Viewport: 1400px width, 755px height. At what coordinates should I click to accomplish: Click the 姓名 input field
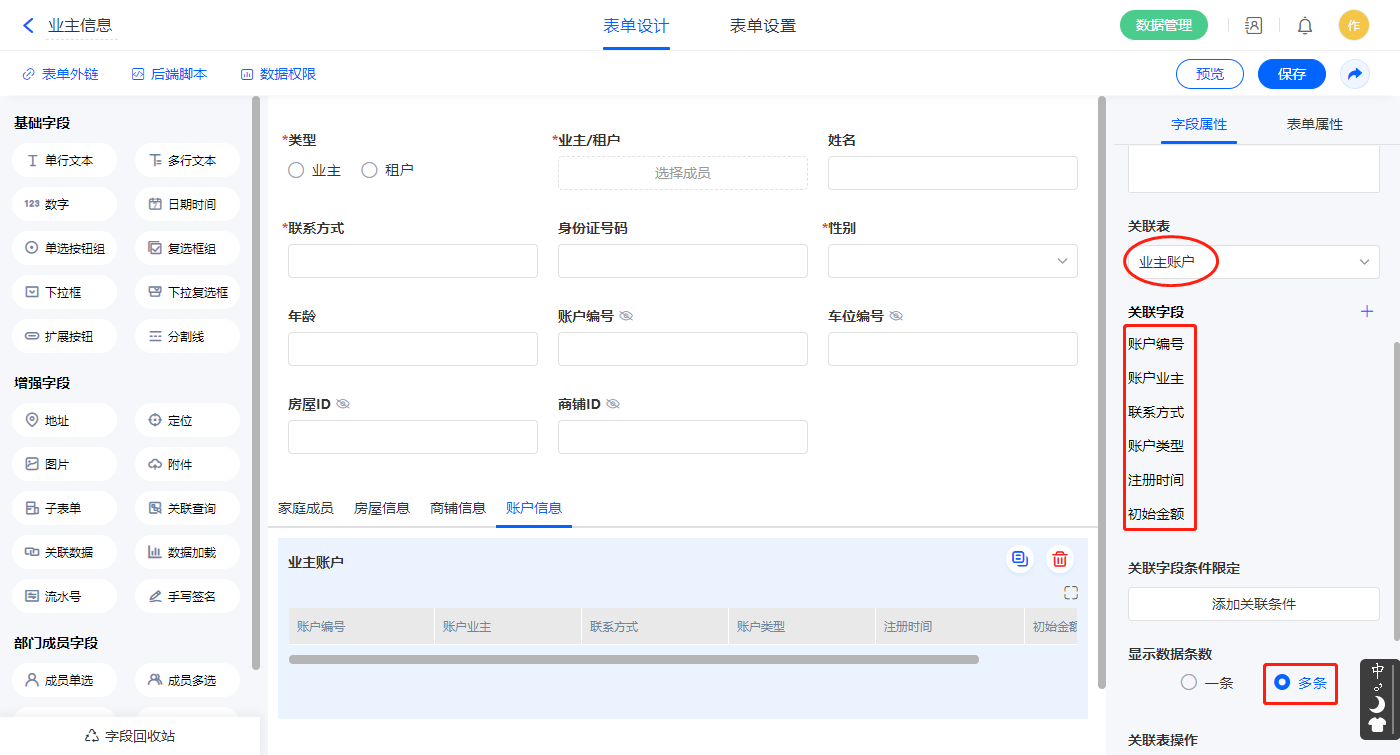952,173
